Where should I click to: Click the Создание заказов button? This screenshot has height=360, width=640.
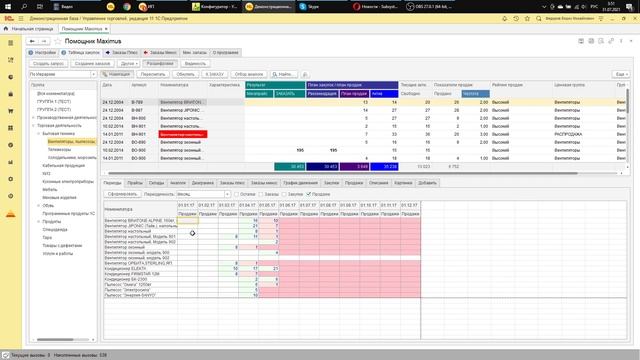coord(92,64)
